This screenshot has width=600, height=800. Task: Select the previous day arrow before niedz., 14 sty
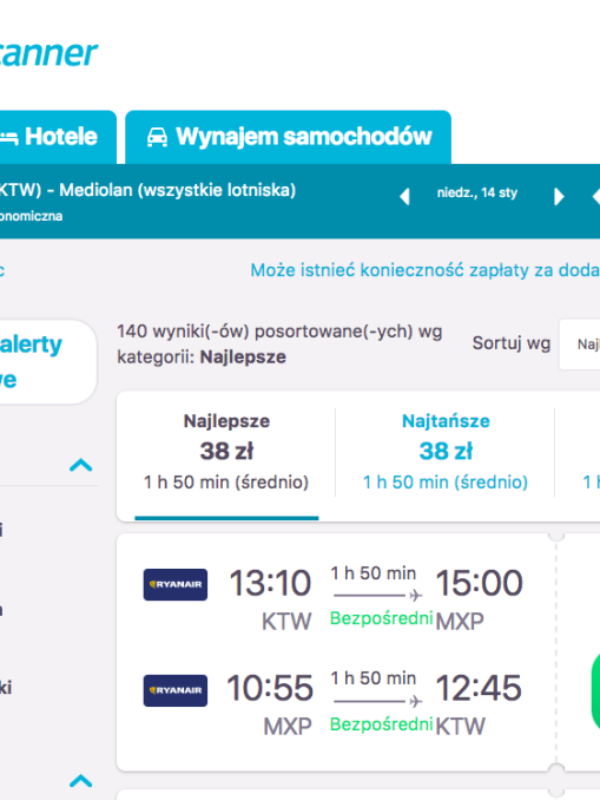pyautogui.click(x=404, y=196)
